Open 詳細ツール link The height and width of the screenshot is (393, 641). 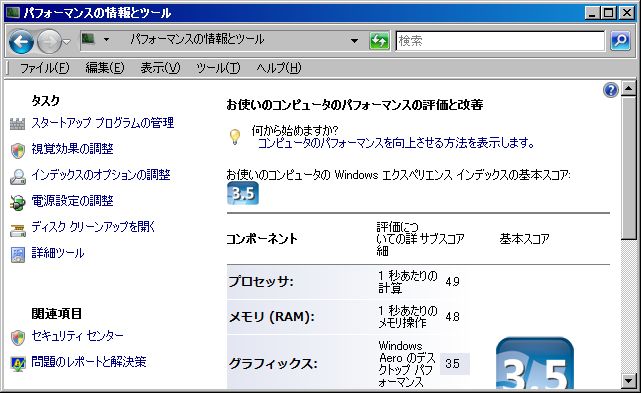(58, 253)
